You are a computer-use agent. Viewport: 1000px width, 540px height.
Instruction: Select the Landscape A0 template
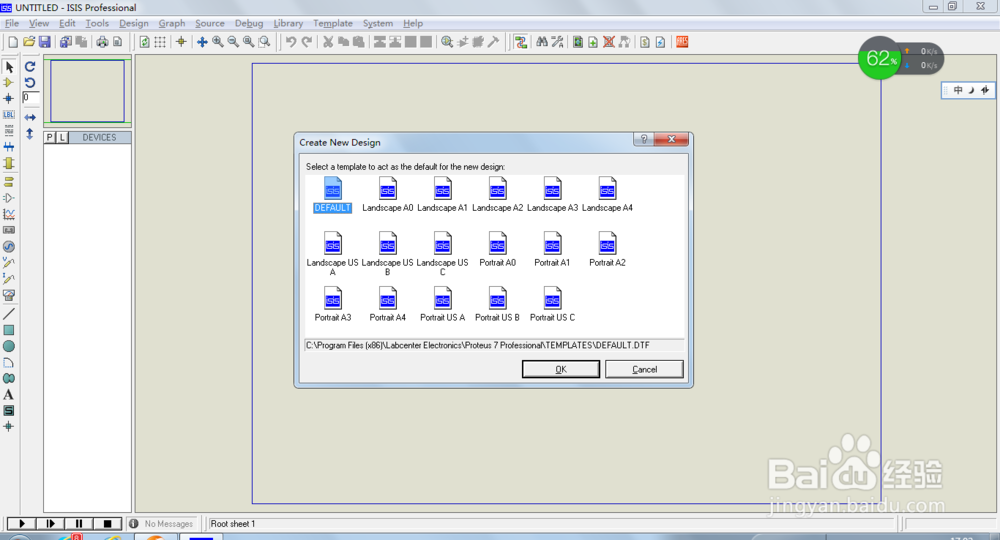point(388,195)
